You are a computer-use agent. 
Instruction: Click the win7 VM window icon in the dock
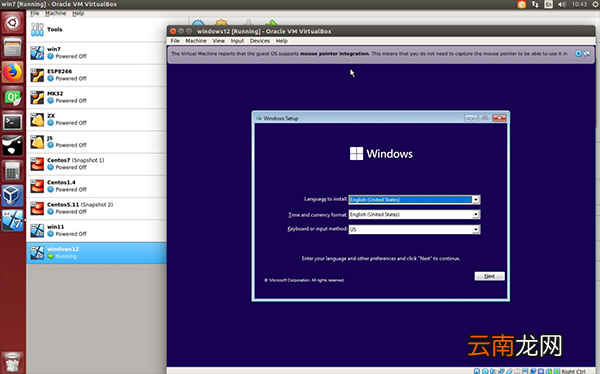point(12,220)
